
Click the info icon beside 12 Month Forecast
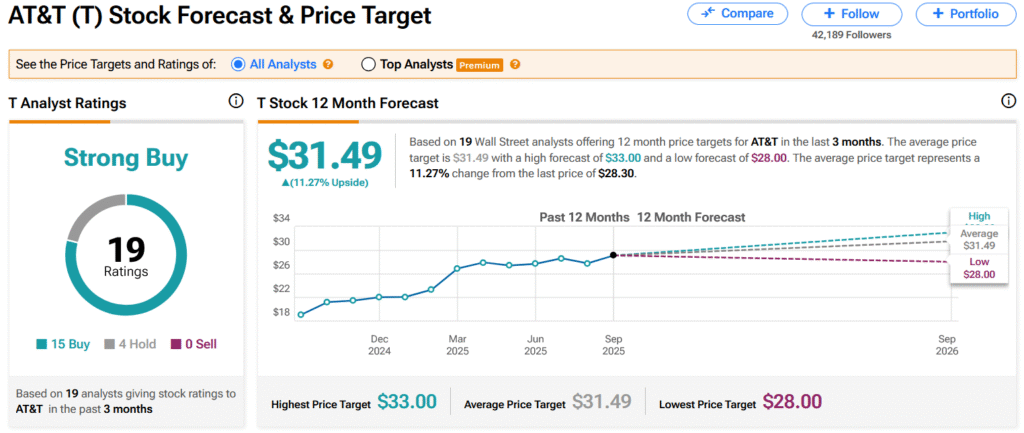pyautogui.click(x=1008, y=102)
